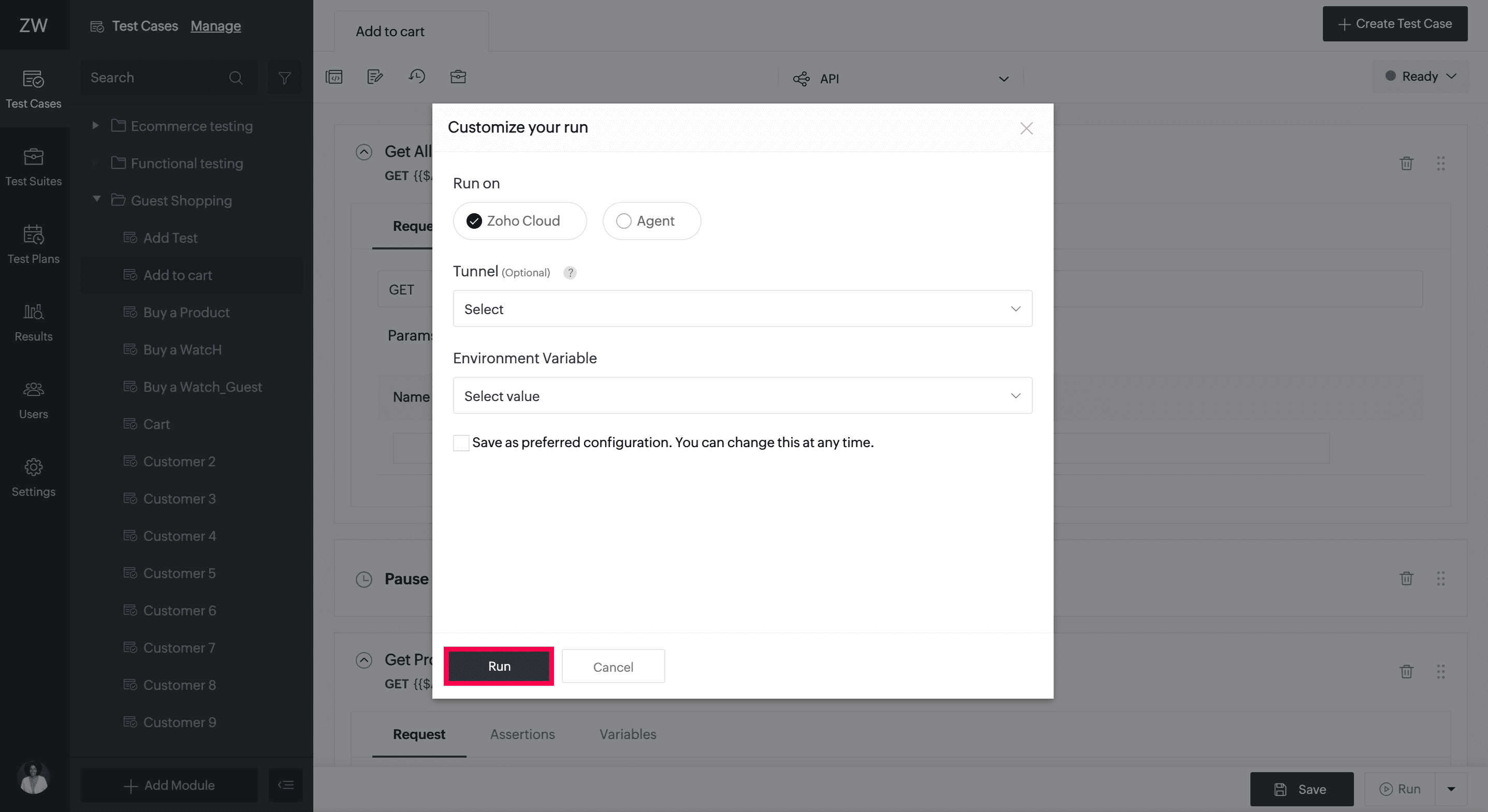Click the Run button in the dialog

[499, 666]
